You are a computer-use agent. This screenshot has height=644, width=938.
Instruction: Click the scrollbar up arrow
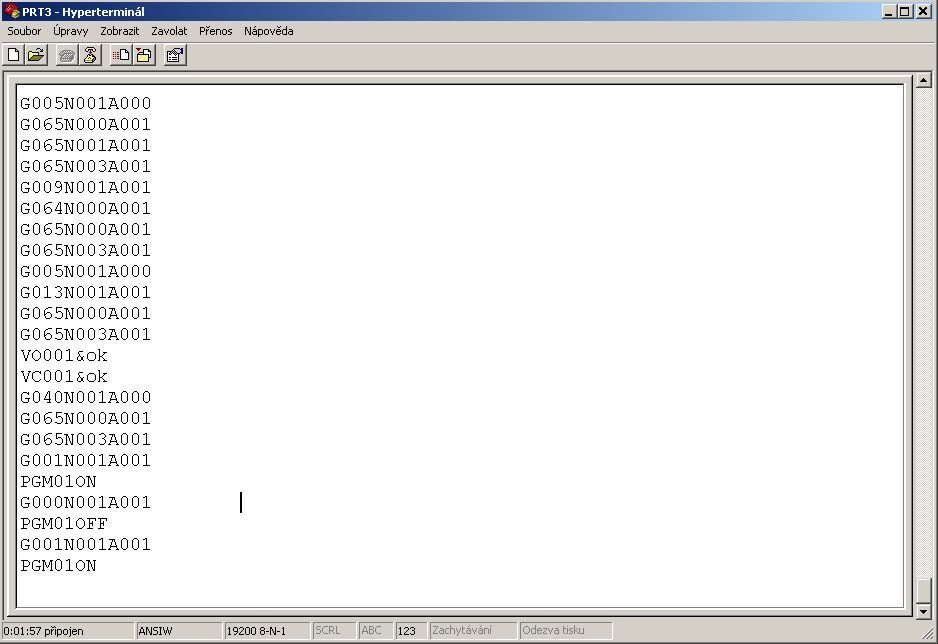click(924, 80)
